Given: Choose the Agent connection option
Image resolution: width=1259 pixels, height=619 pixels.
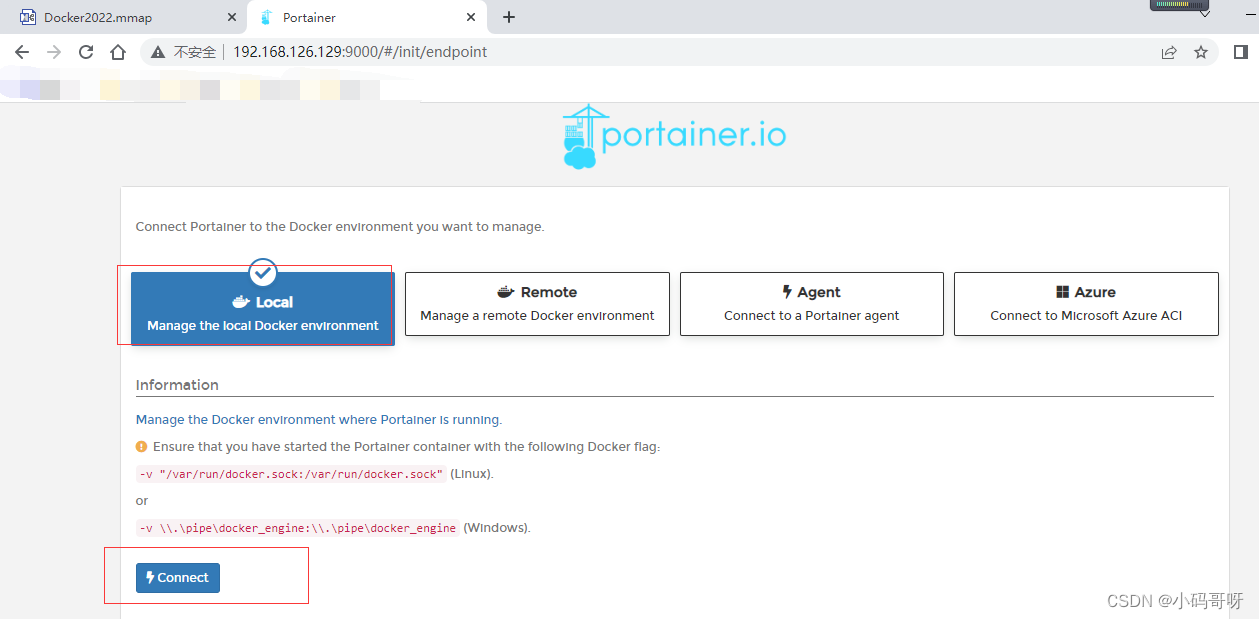Looking at the screenshot, I should click(x=812, y=304).
